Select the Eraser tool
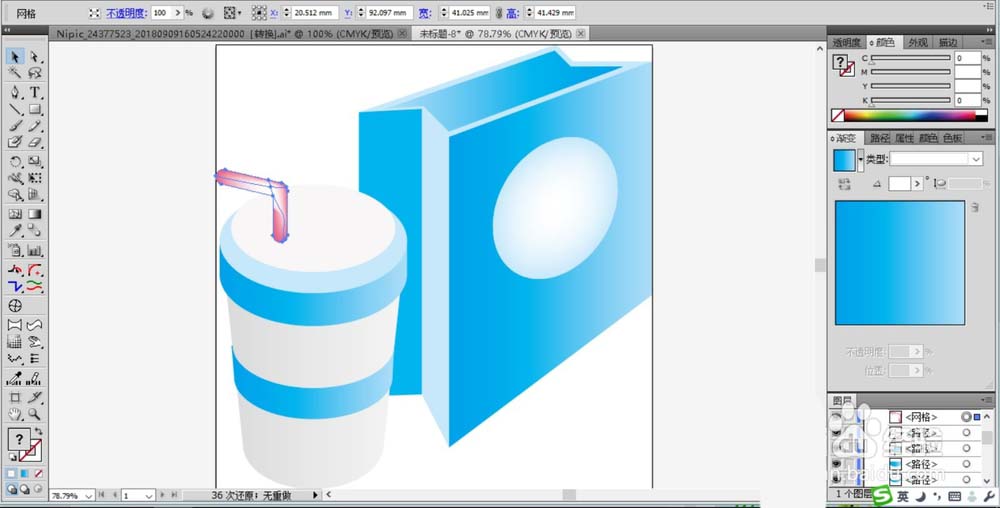This screenshot has height=508, width=1000. click(x=34, y=142)
